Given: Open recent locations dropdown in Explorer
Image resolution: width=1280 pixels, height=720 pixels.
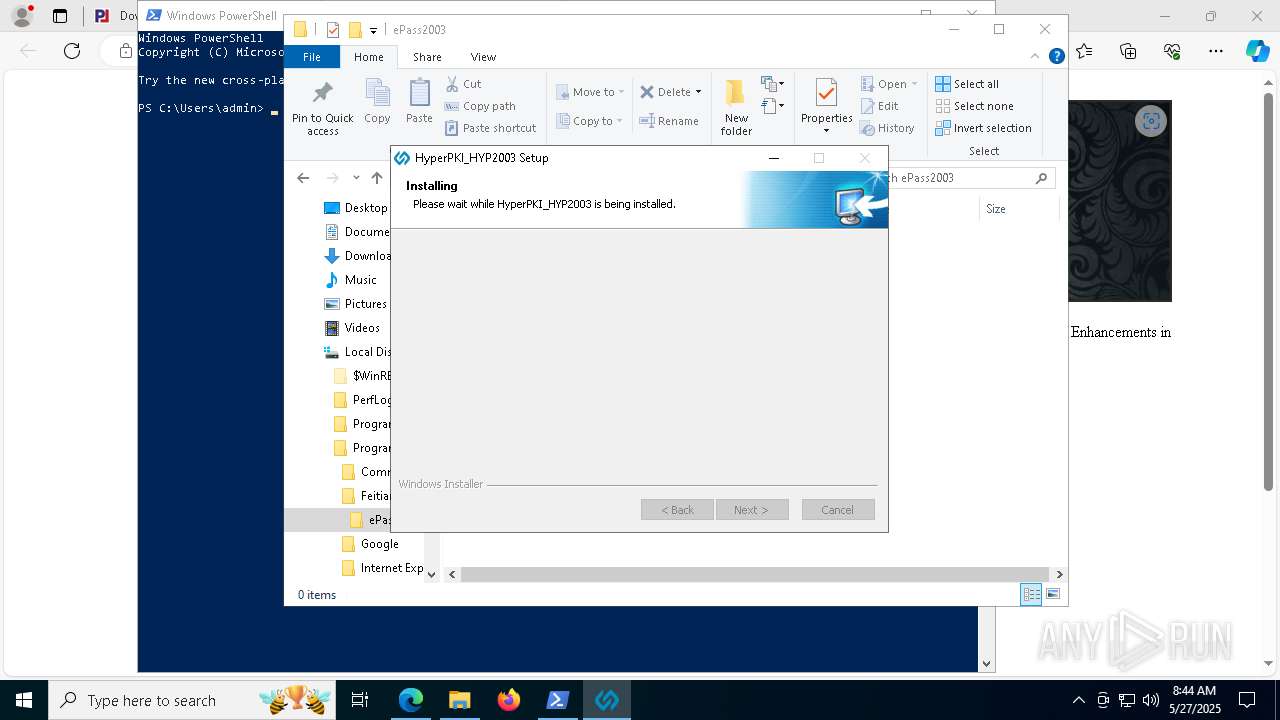Looking at the screenshot, I should click(356, 178).
